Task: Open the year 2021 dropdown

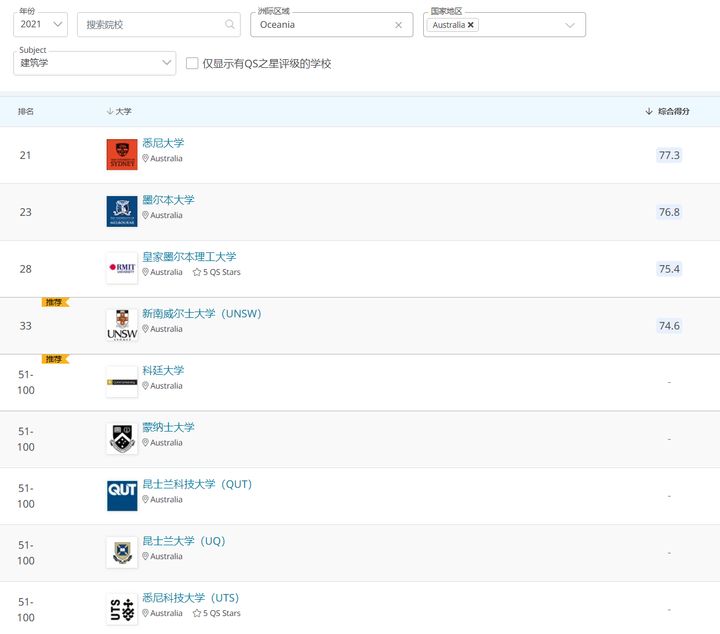Action: pyautogui.click(x=40, y=24)
